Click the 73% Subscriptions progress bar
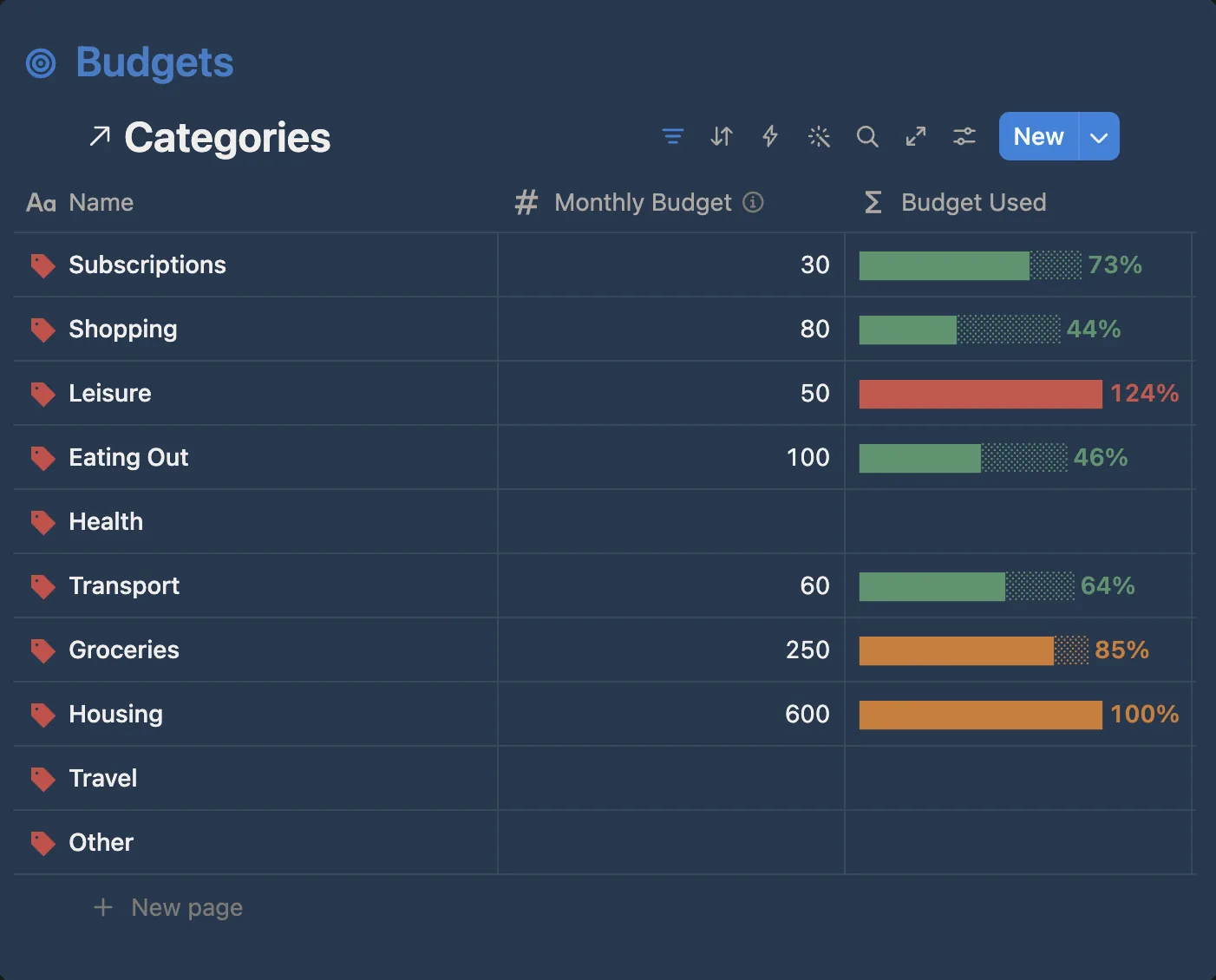The height and width of the screenshot is (980, 1216). [971, 265]
